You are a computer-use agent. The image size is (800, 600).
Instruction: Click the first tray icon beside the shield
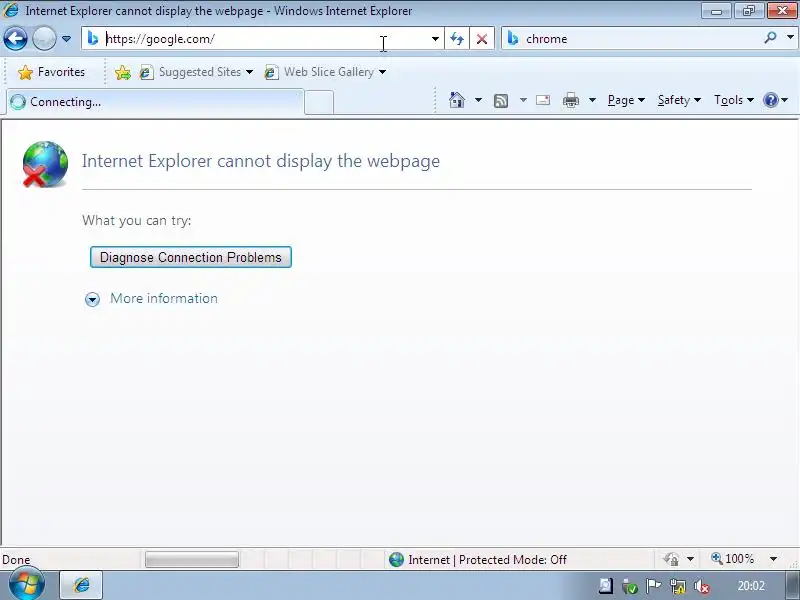point(606,586)
